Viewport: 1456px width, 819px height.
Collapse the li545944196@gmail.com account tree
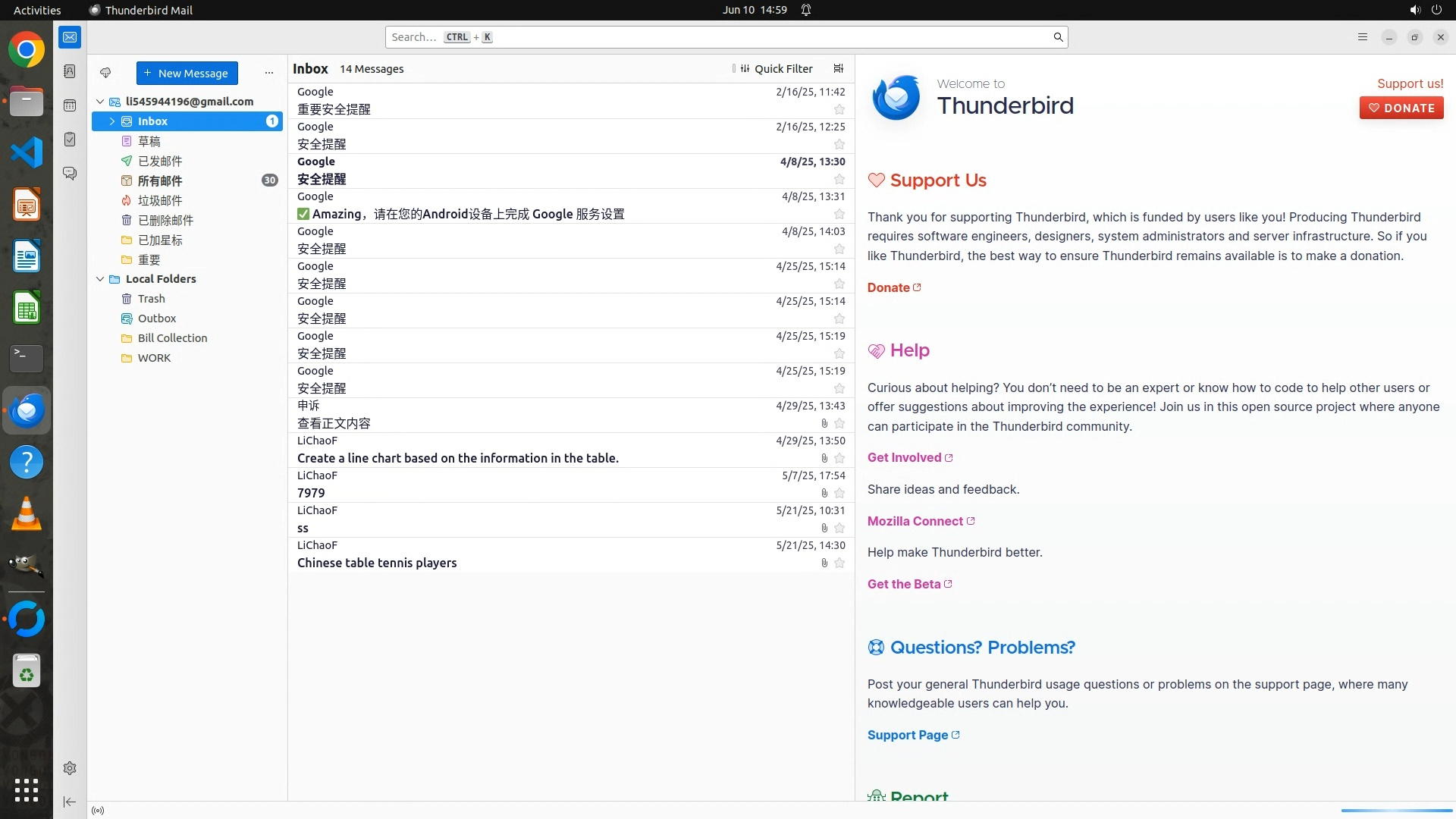coord(100,102)
